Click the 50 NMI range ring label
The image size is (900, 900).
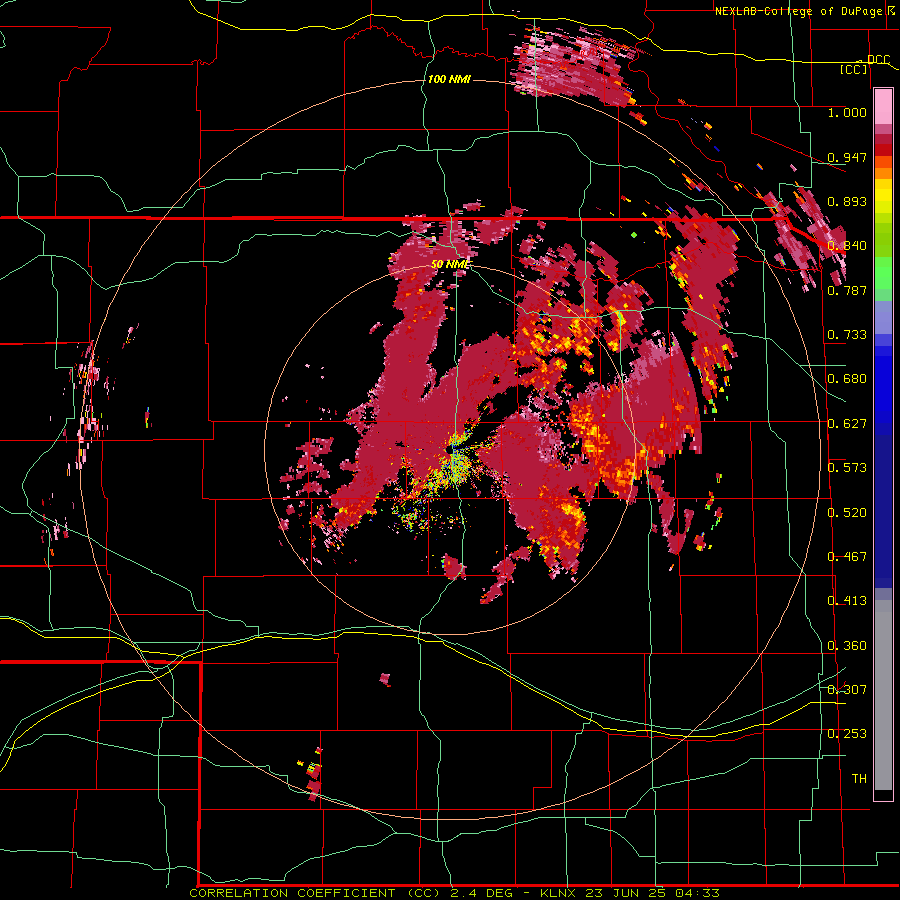(451, 264)
